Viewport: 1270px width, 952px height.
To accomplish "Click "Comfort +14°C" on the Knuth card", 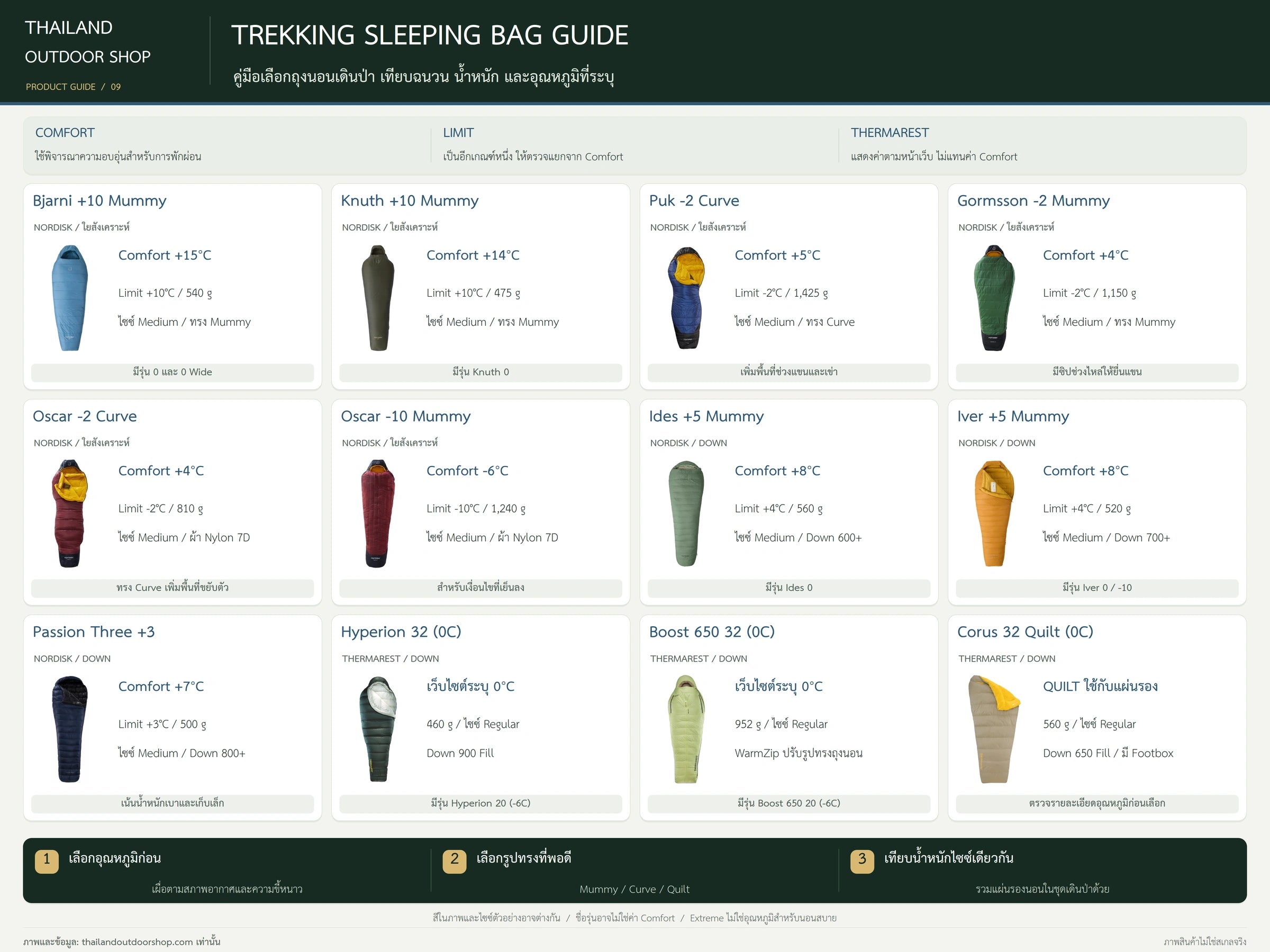I will [x=473, y=255].
